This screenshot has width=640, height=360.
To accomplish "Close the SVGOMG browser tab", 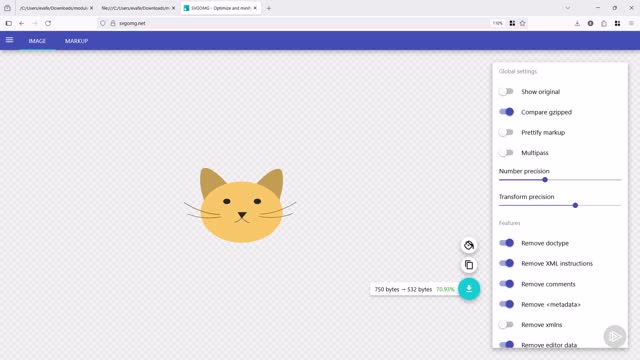I will (x=255, y=8).
